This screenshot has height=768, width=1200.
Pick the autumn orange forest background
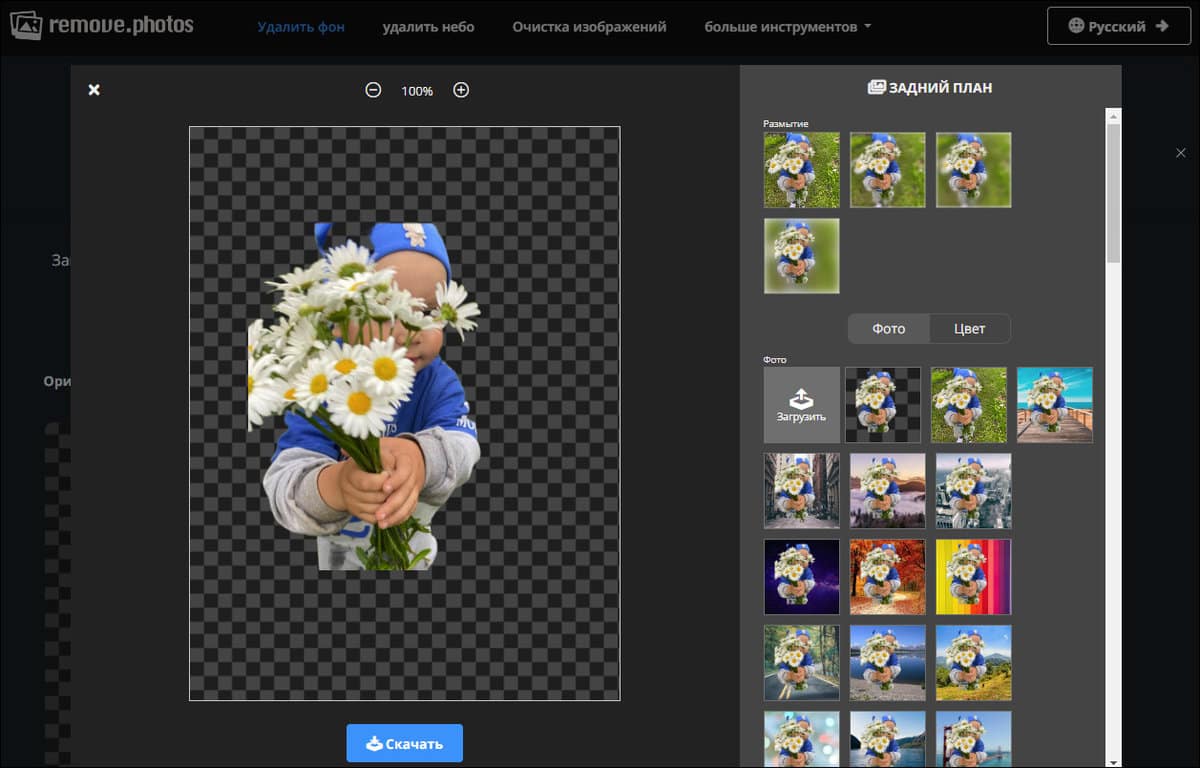pyautogui.click(x=887, y=577)
